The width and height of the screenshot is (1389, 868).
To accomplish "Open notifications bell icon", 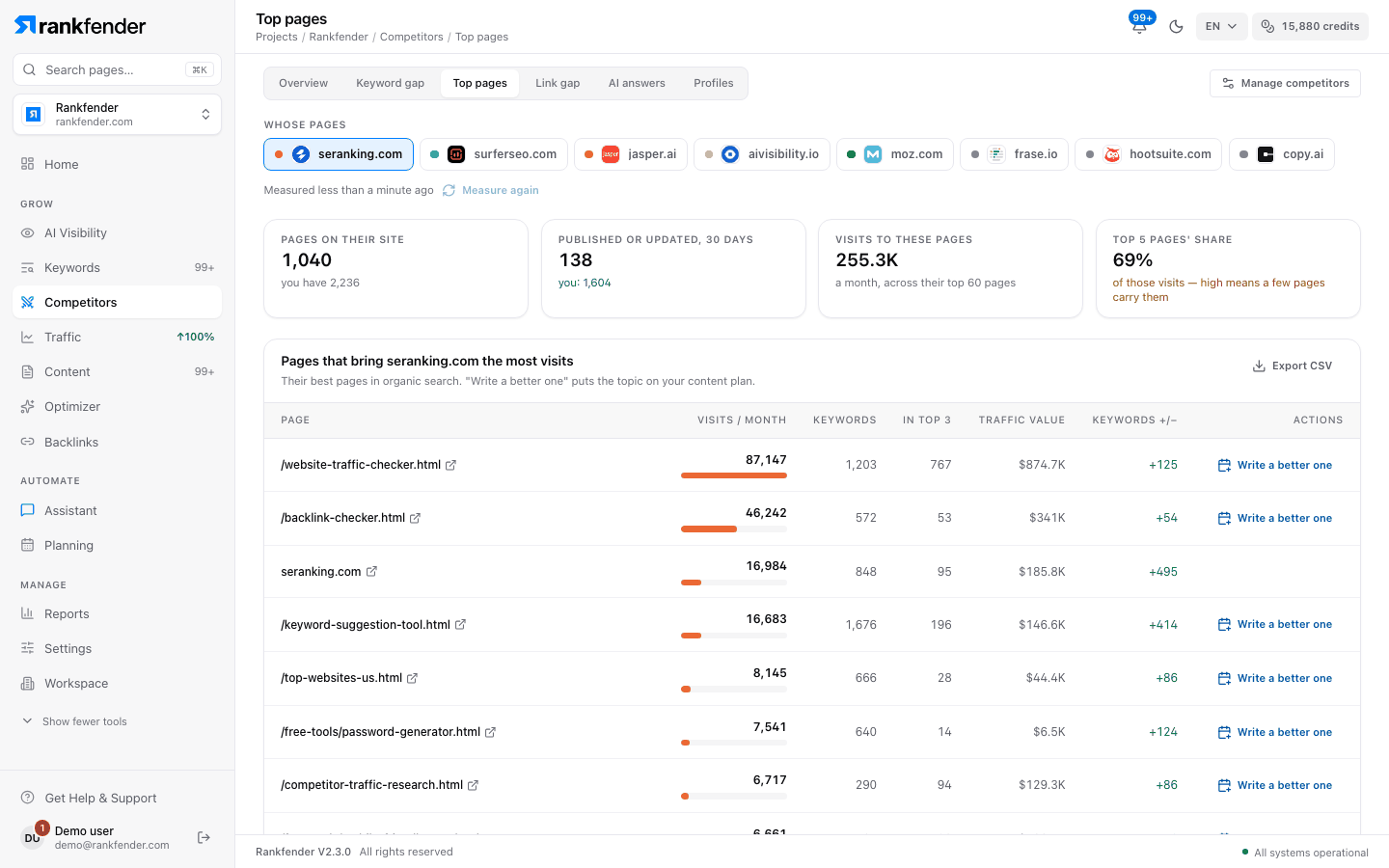I will pyautogui.click(x=1139, y=26).
